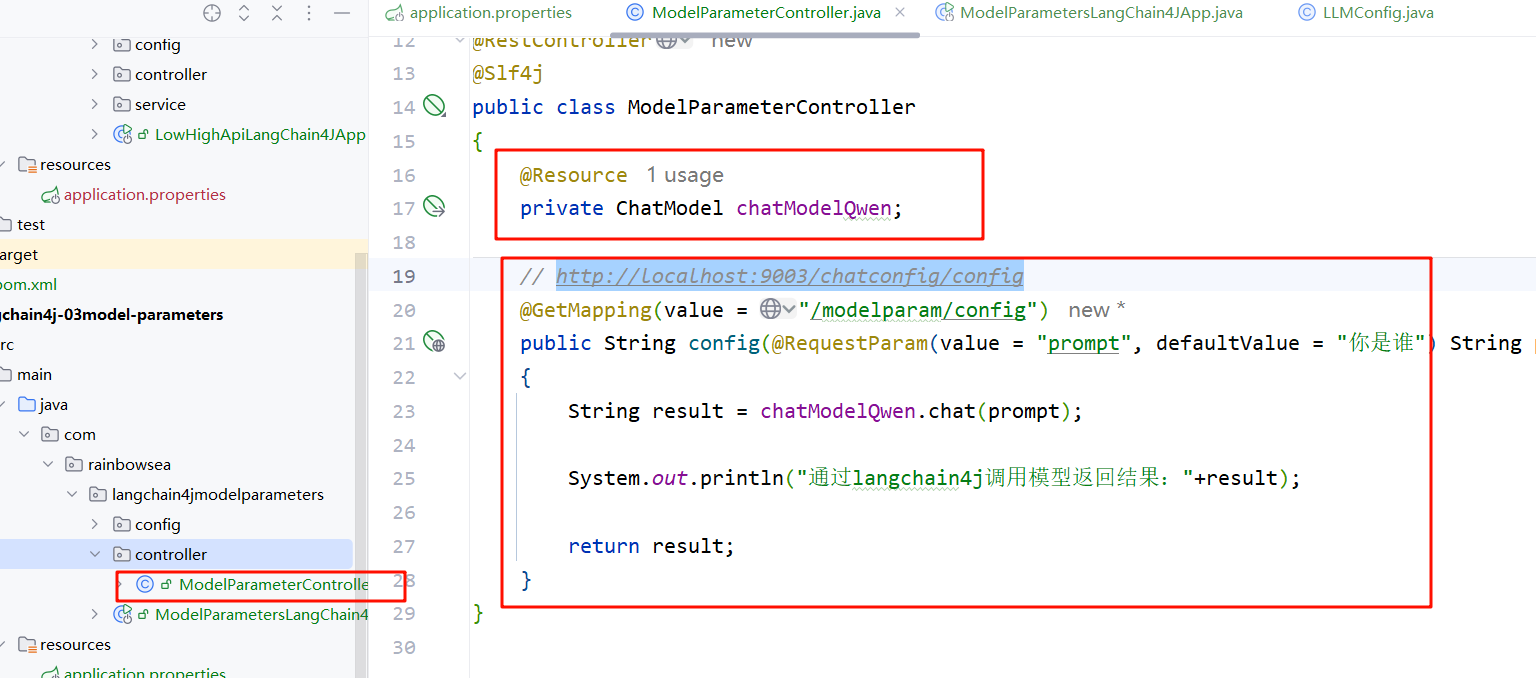This screenshot has width=1536, height=678.
Task: Select LowHighApiLangChain4JApp class in tree
Action: coord(260,134)
